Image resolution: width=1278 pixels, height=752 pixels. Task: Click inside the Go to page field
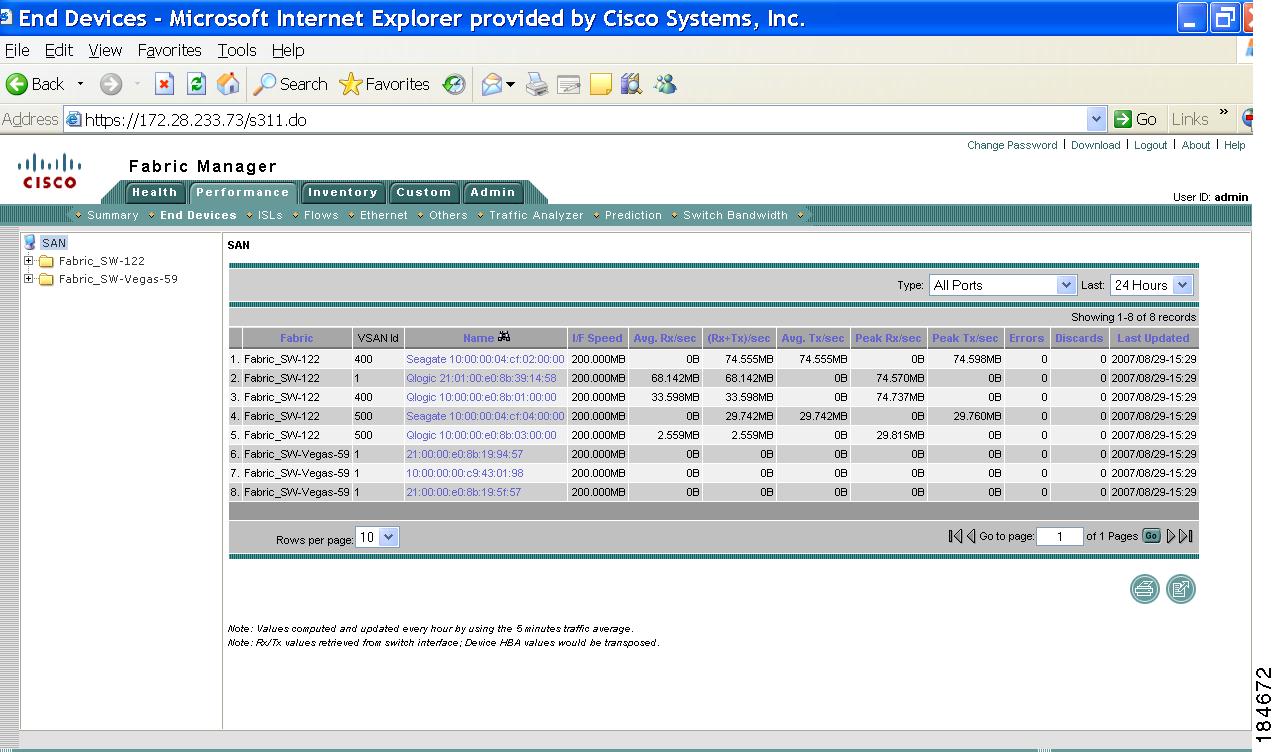(1061, 536)
